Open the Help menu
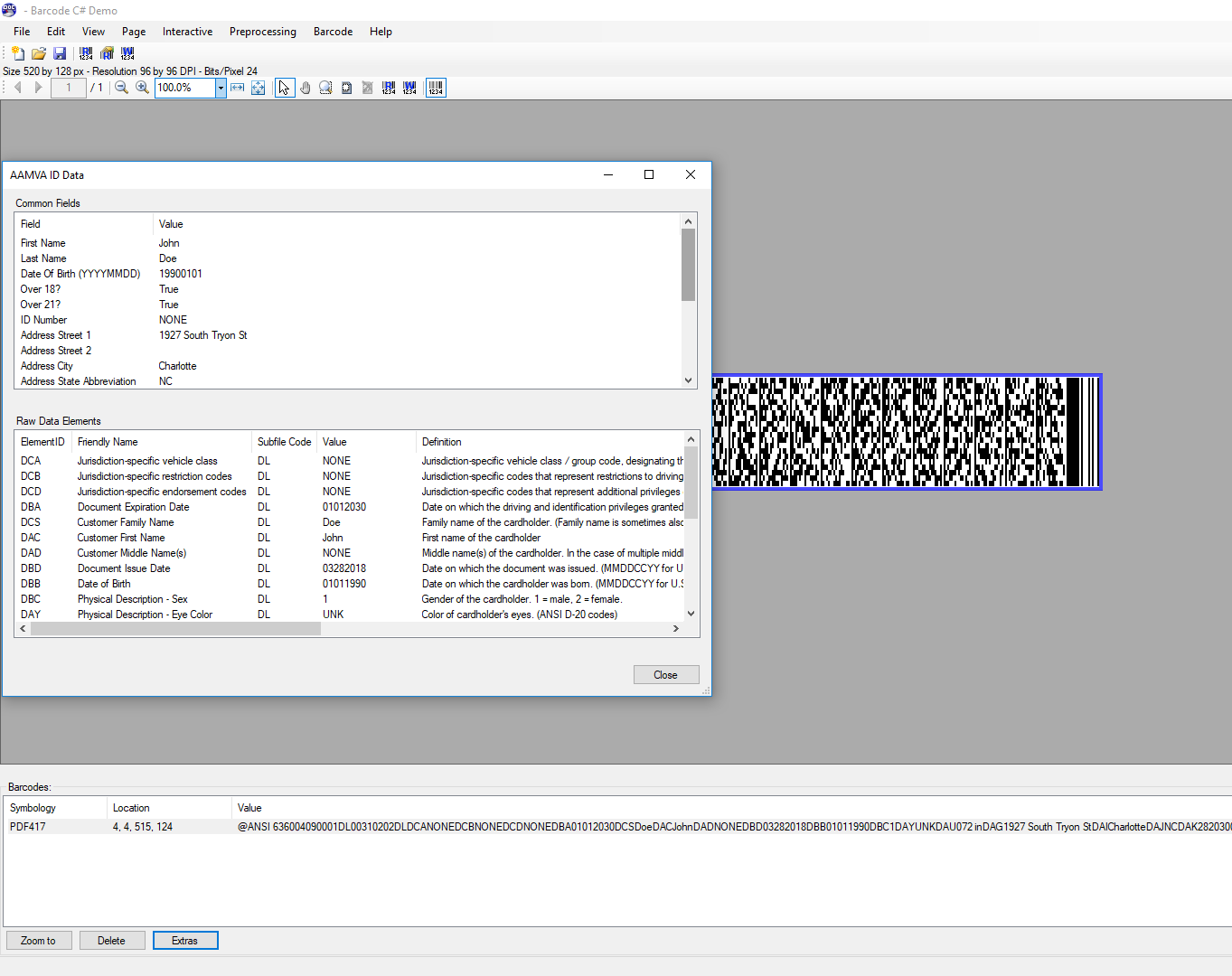 (381, 32)
